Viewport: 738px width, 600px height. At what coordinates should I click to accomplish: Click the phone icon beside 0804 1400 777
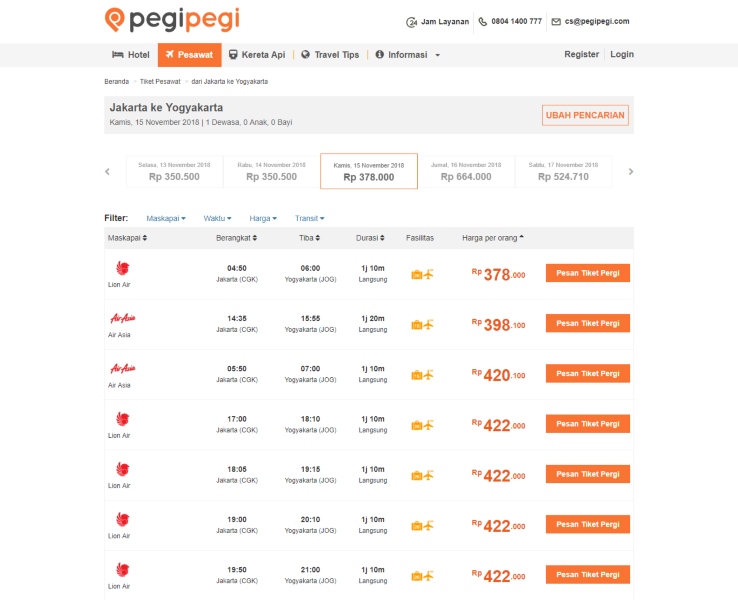pos(483,21)
